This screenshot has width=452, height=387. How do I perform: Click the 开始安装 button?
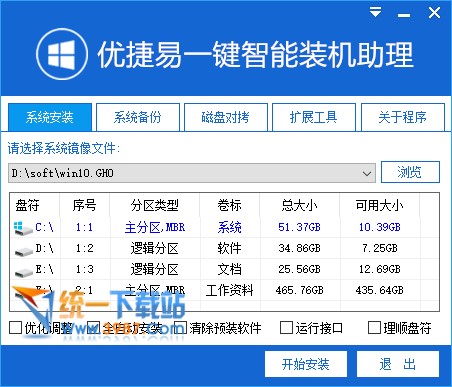[306, 364]
